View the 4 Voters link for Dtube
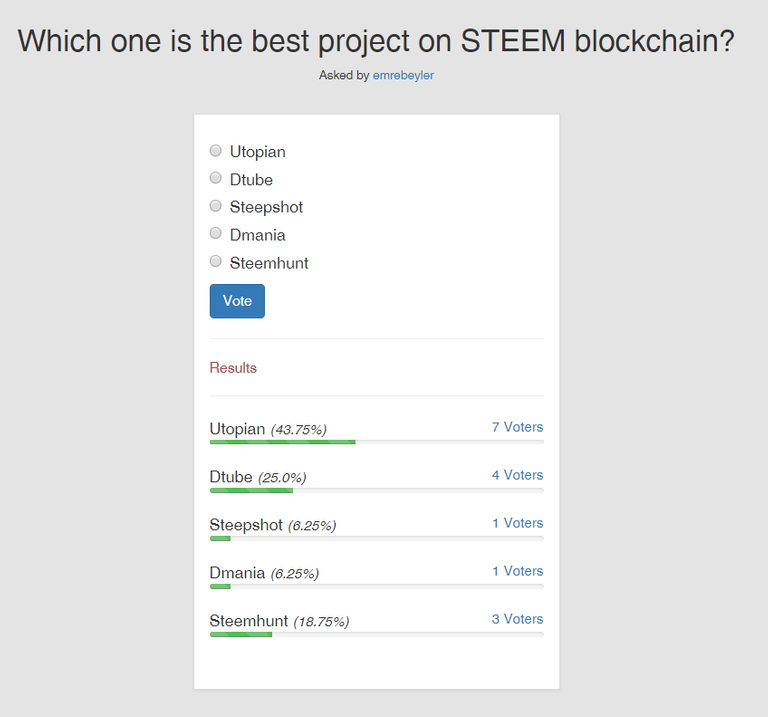Image resolution: width=768 pixels, height=717 pixels. click(517, 475)
